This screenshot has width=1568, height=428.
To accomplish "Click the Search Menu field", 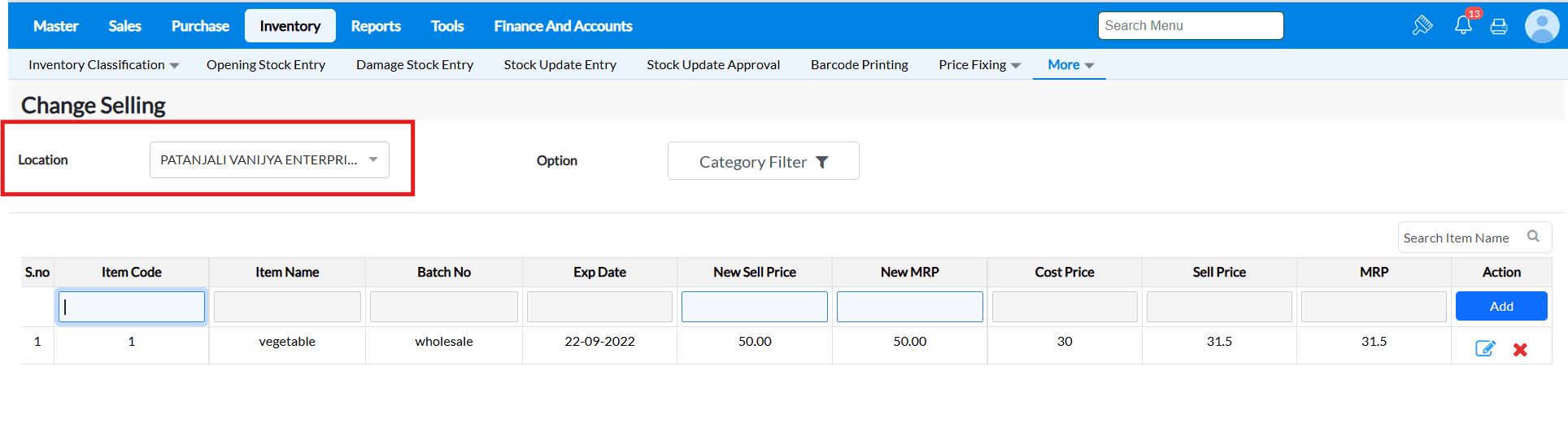I will [1190, 26].
